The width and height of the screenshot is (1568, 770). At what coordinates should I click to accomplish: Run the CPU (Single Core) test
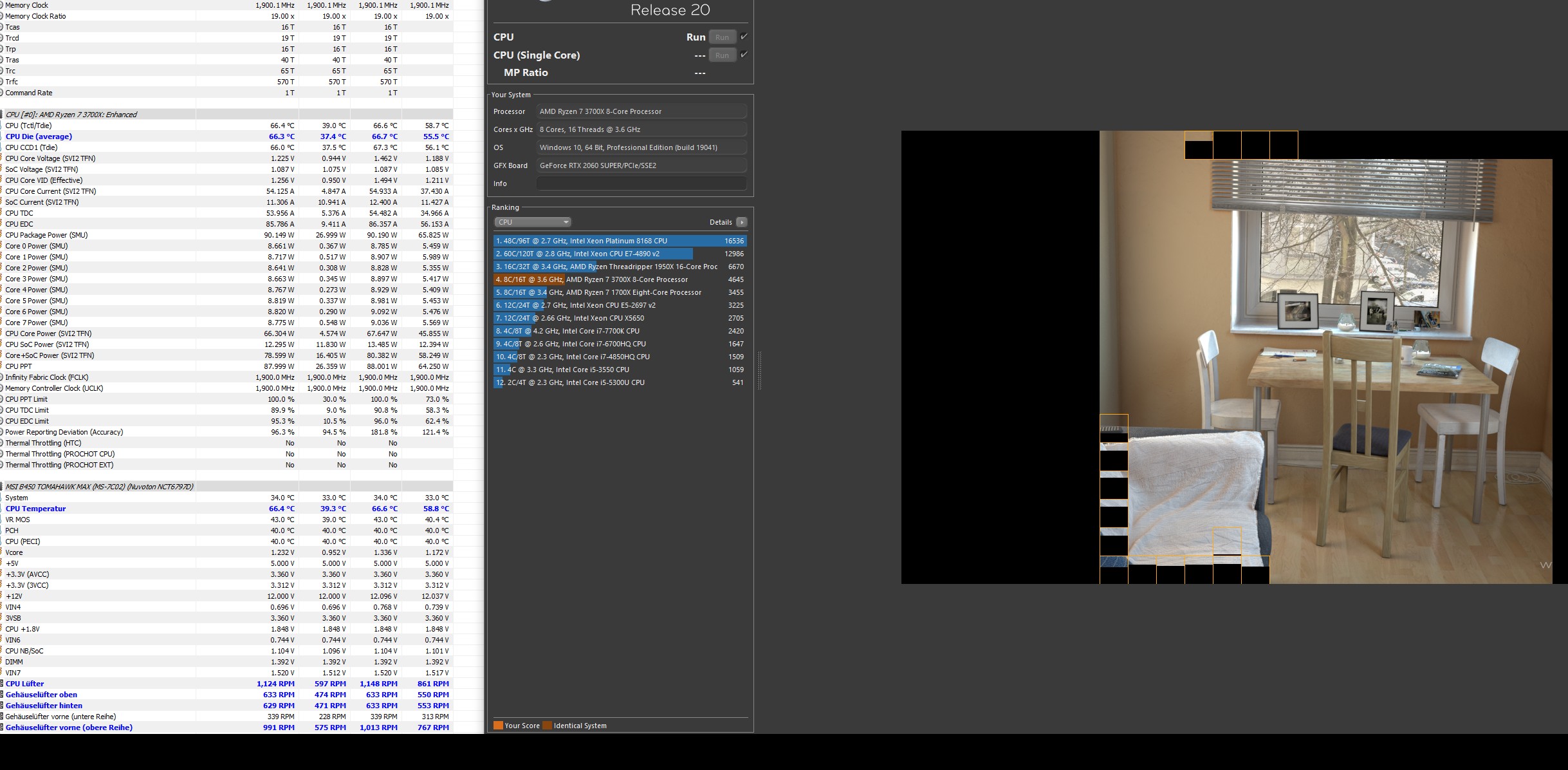pos(722,55)
